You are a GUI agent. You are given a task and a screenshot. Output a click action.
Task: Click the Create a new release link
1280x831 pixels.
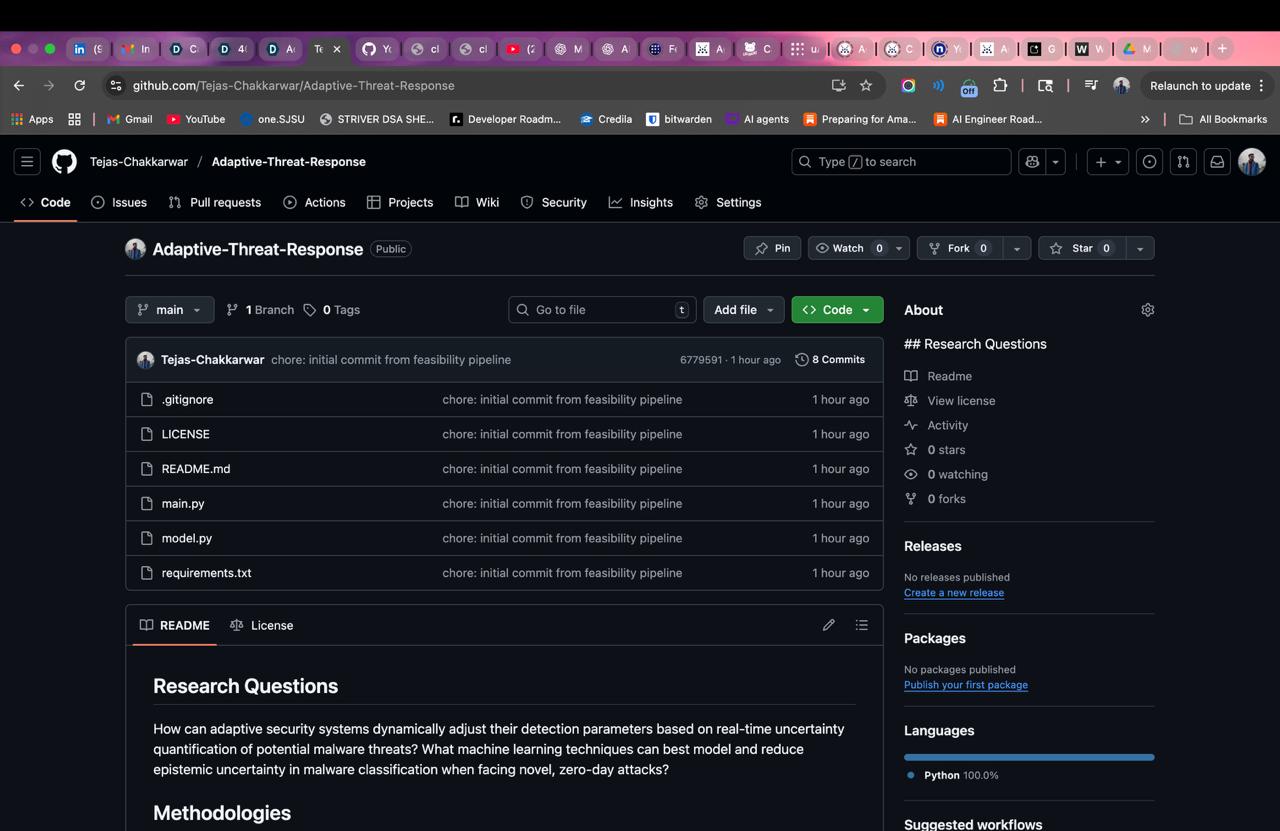(x=954, y=592)
